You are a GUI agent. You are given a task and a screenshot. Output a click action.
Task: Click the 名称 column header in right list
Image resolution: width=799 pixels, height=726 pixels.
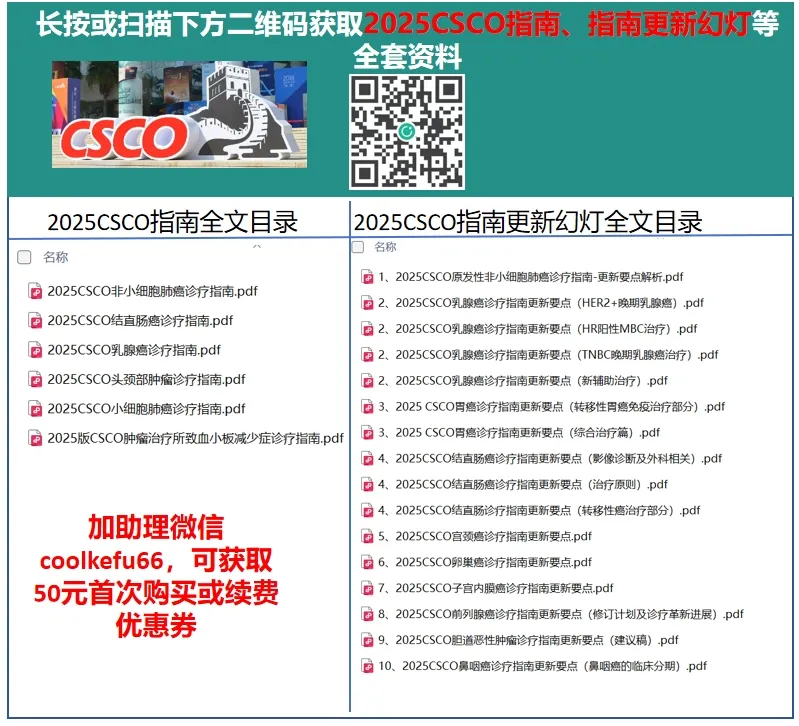point(385,247)
